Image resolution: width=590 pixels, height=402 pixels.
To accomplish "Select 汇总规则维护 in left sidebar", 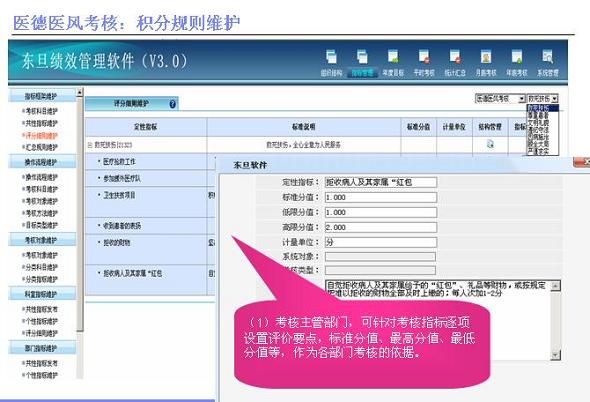I will pyautogui.click(x=41, y=147).
